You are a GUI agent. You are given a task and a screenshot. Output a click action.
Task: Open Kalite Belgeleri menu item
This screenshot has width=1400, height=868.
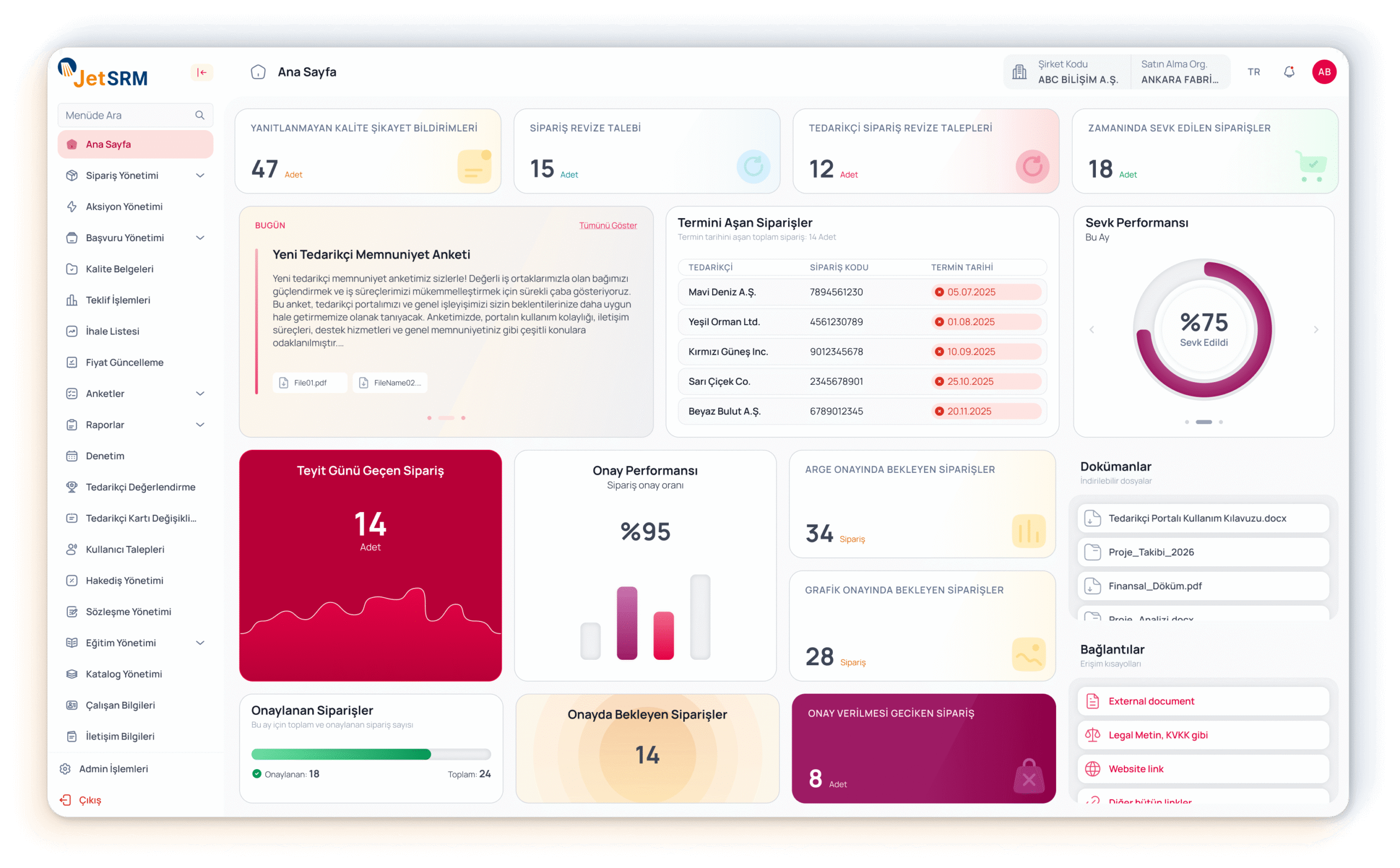(x=119, y=269)
